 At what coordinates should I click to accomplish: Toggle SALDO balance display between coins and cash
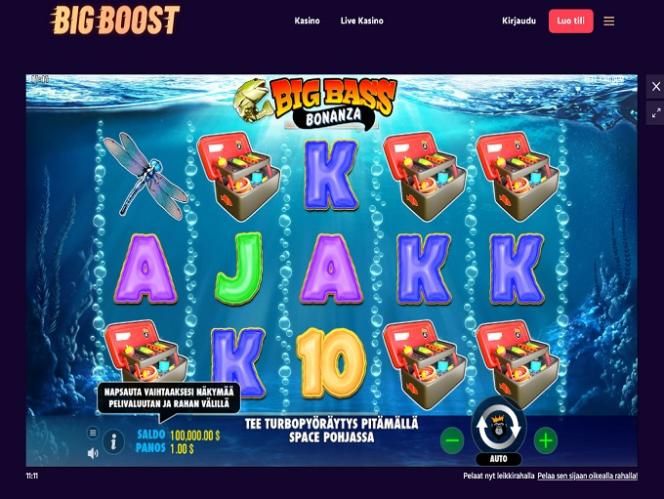pyautogui.click(x=179, y=435)
